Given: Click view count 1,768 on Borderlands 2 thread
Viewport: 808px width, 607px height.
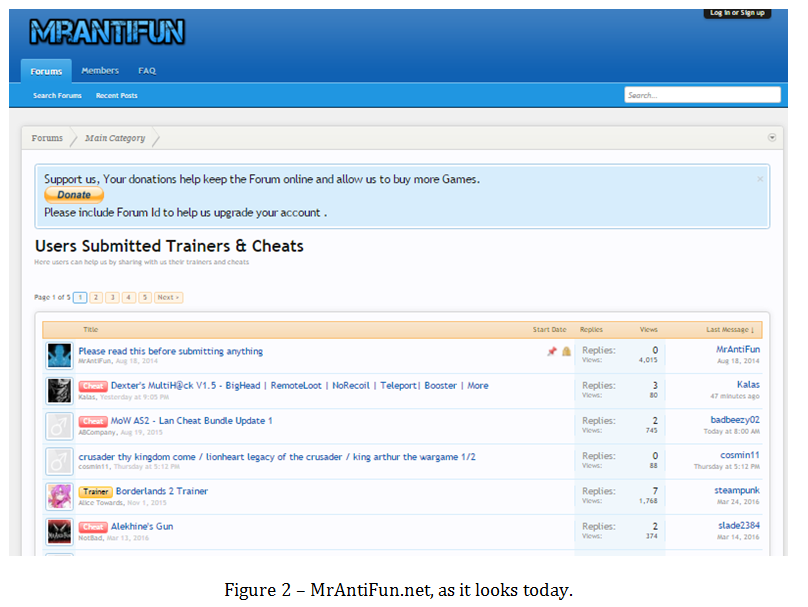Looking at the screenshot, I should pos(648,501).
